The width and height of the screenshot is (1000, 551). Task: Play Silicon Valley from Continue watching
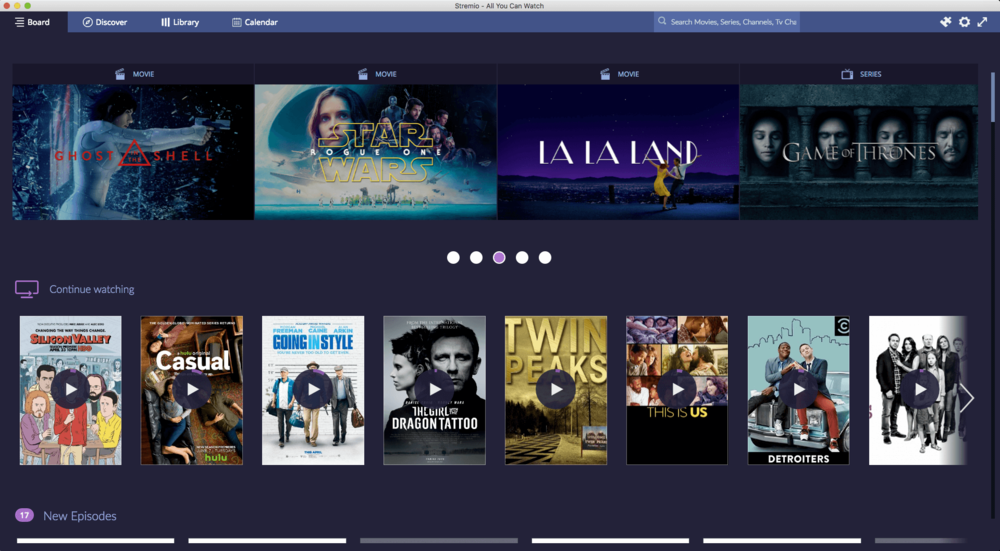point(70,389)
